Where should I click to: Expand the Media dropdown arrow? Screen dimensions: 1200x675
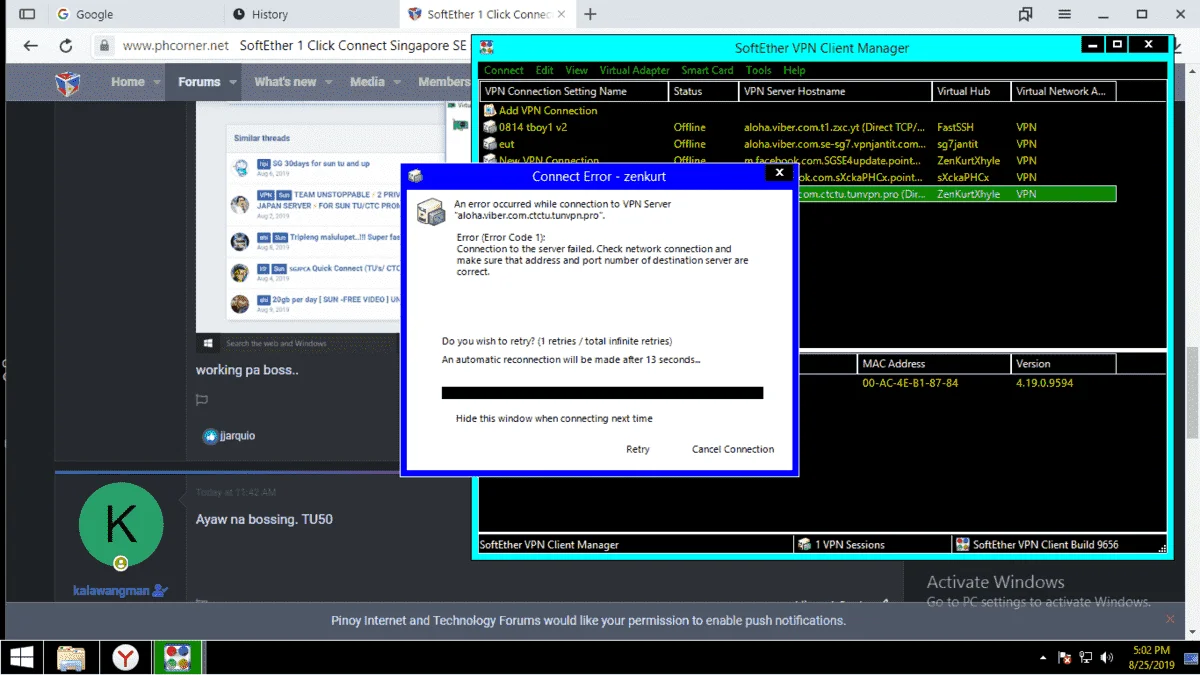tap(397, 82)
